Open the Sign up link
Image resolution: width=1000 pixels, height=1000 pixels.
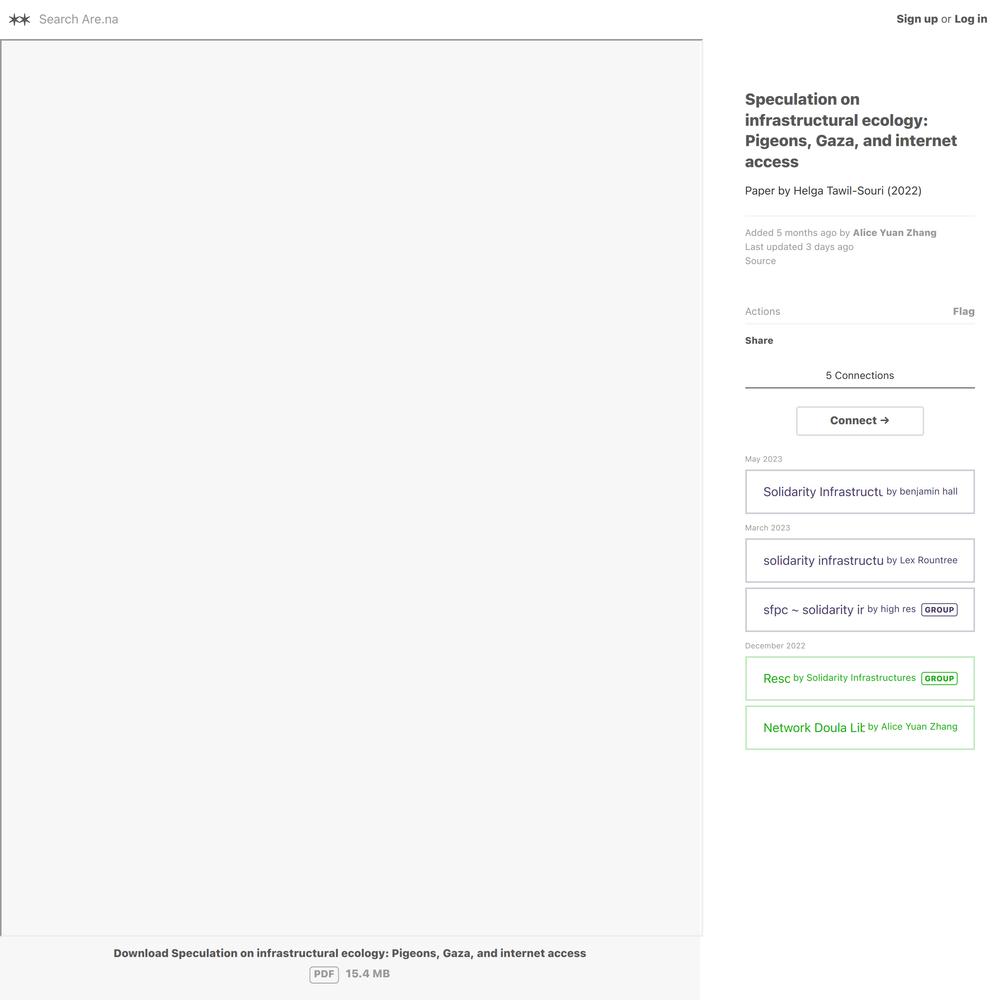pyautogui.click(x=916, y=19)
